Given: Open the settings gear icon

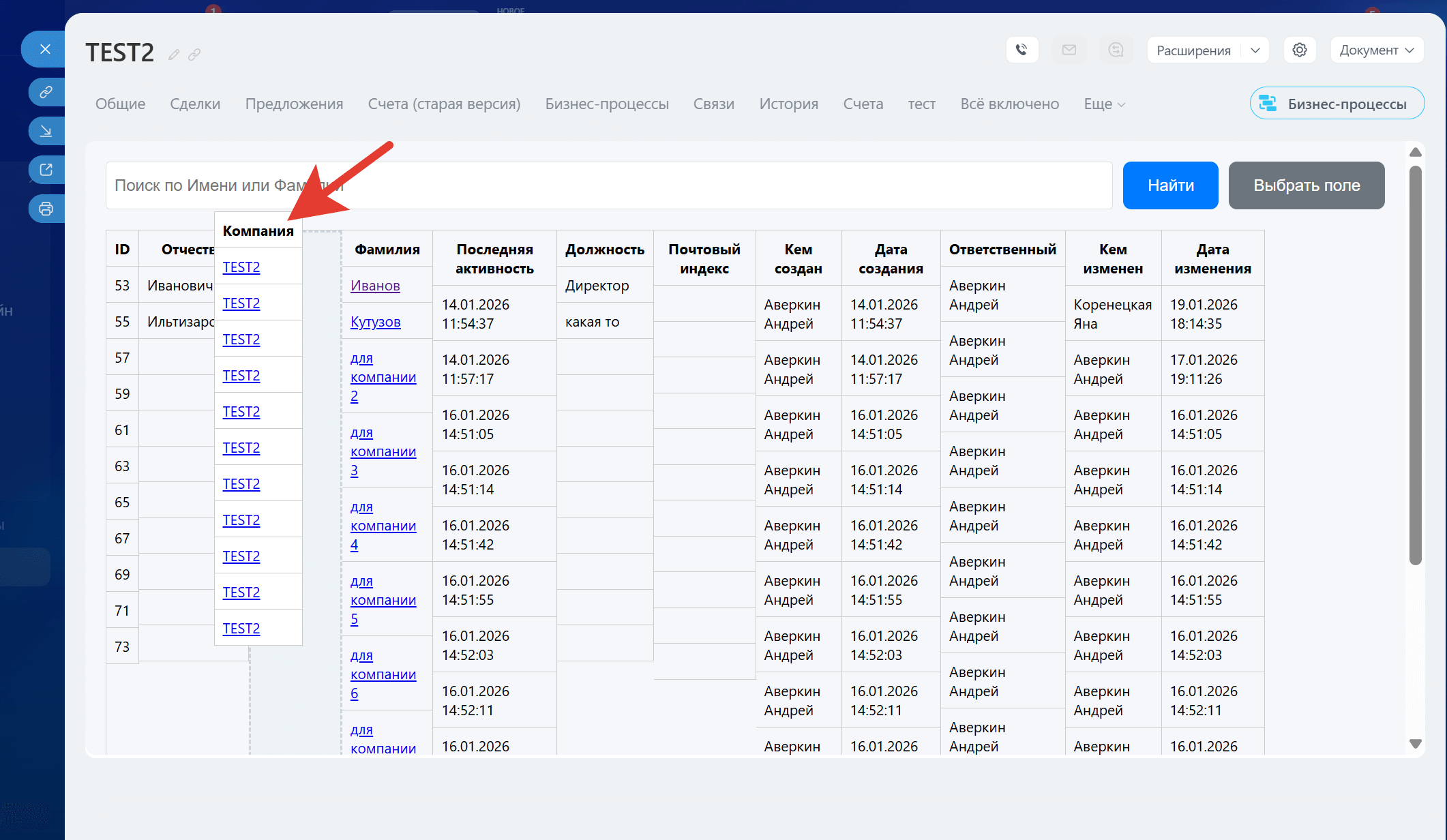Looking at the screenshot, I should 1299,50.
